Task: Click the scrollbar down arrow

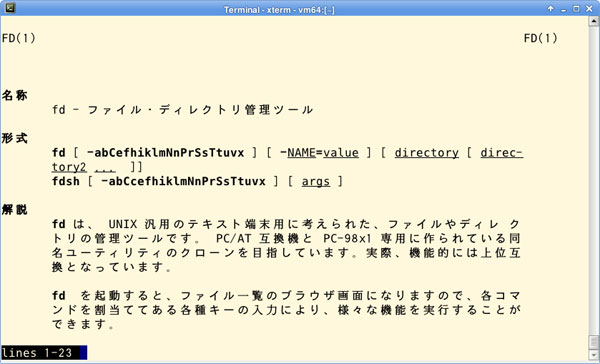Action: pyautogui.click(x=594, y=355)
